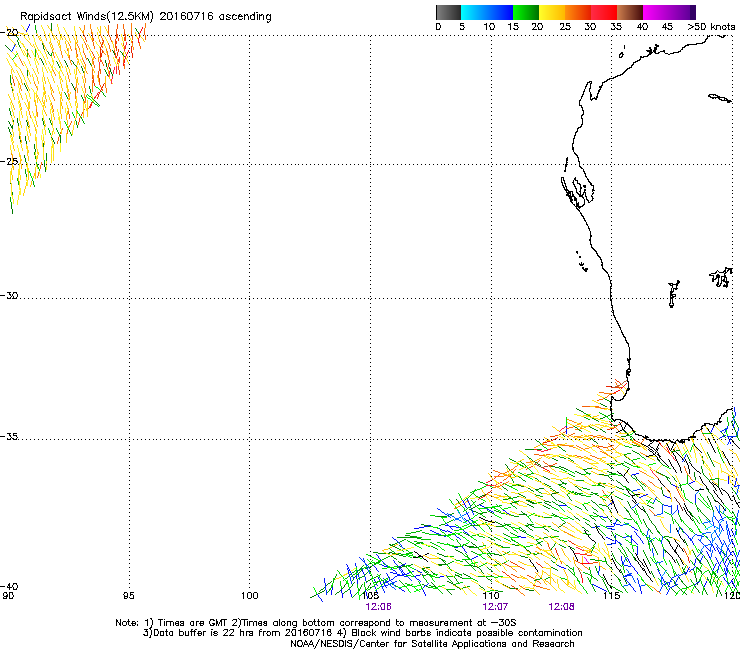Click the -40 latitude axis label
This screenshot has height=650, width=740.
click(x=9, y=586)
